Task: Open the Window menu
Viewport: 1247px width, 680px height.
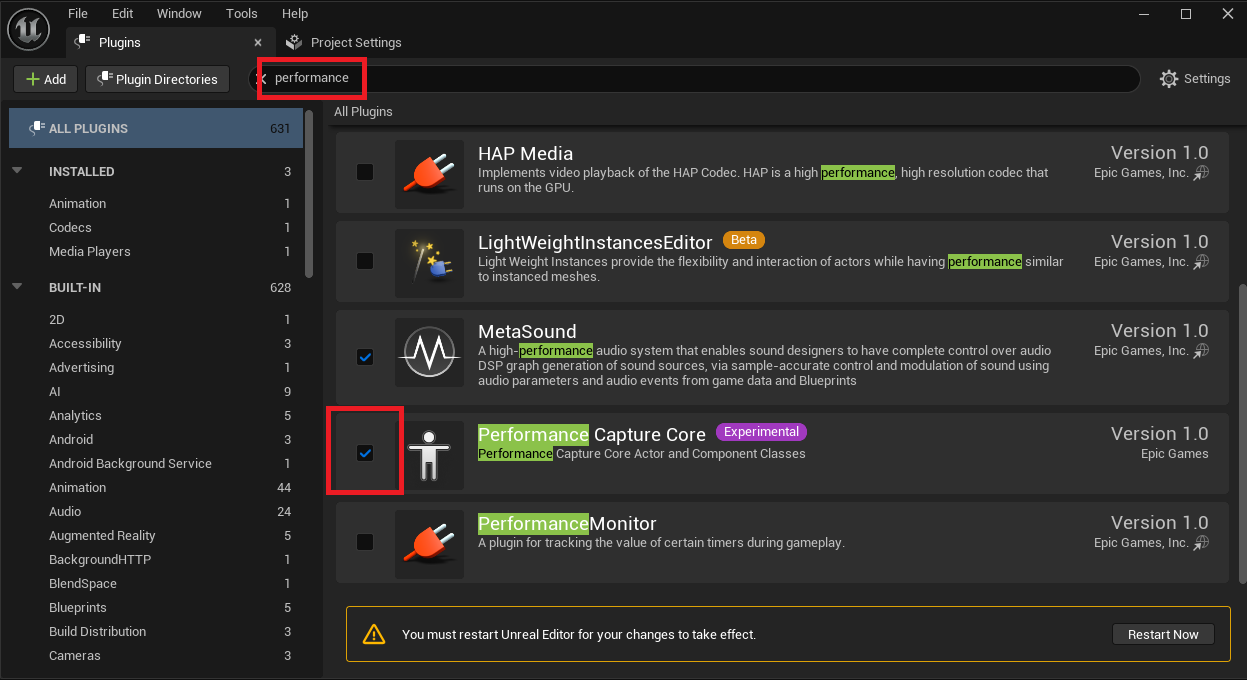Action: coord(179,13)
